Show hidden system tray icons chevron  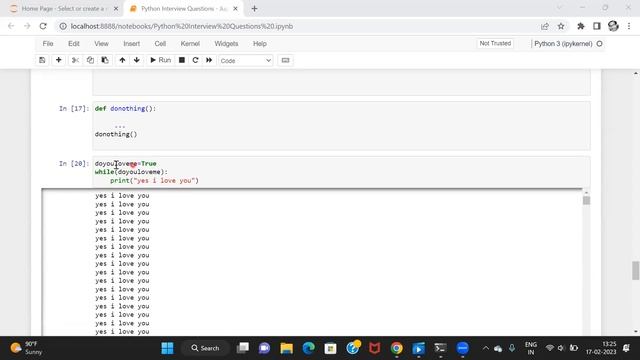[x=485, y=348]
